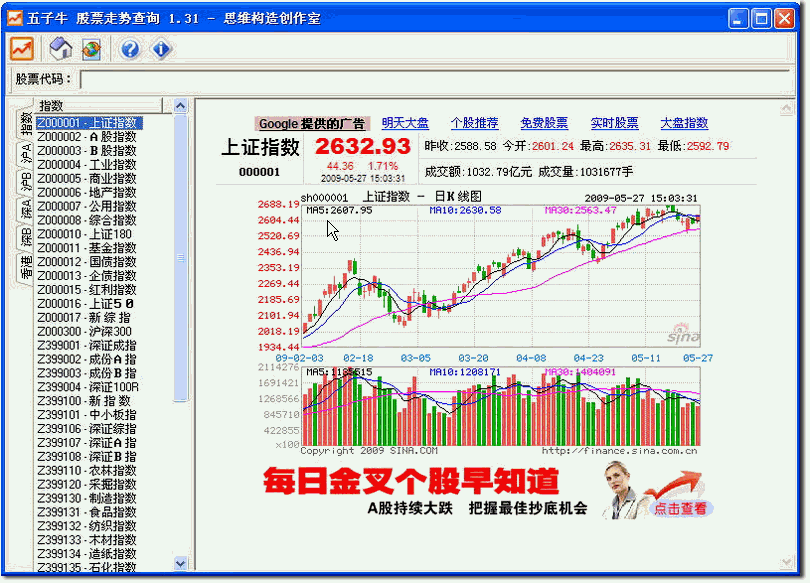Click browser pane scroll up arrow
Image resolution: width=810 pixels, height=583 pixels.
click(786, 108)
